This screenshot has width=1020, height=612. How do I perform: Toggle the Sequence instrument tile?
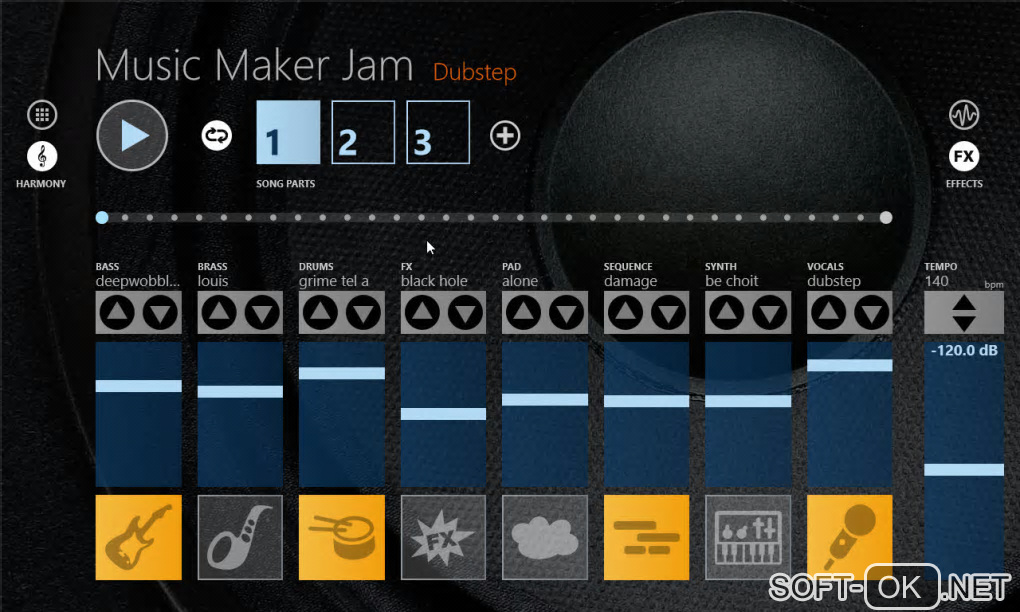[x=646, y=537]
